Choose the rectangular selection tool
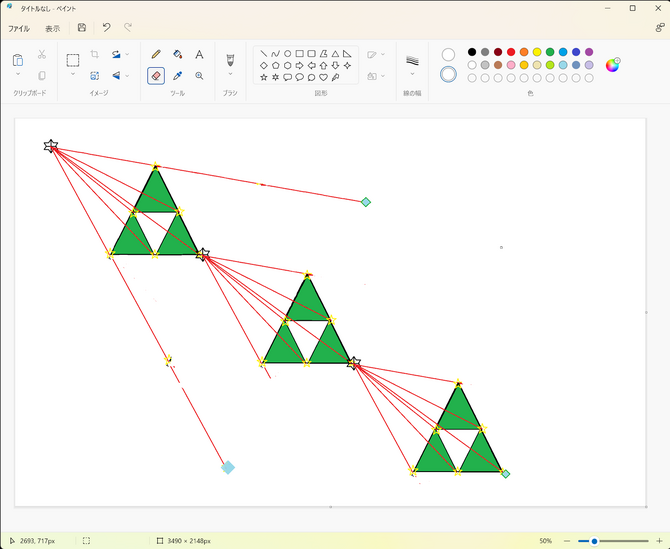This screenshot has width=670, height=549. coord(73,60)
